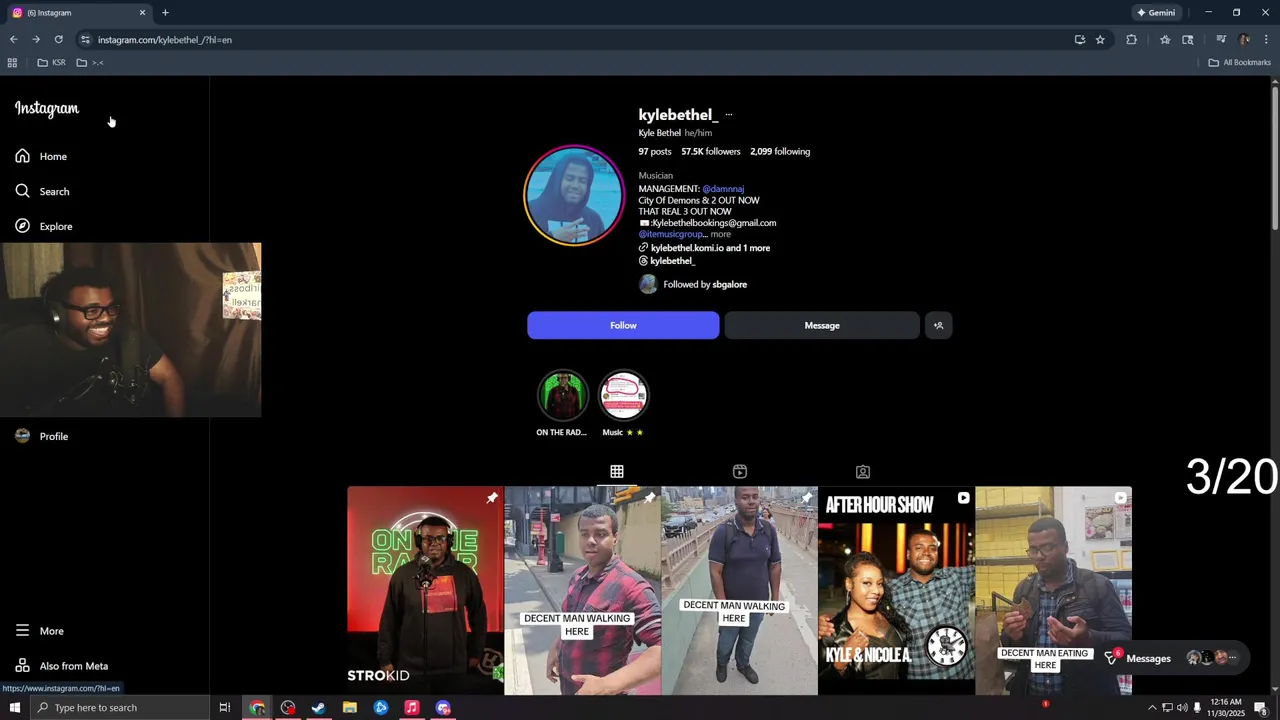Close the Instagram browser tab

coord(142,13)
